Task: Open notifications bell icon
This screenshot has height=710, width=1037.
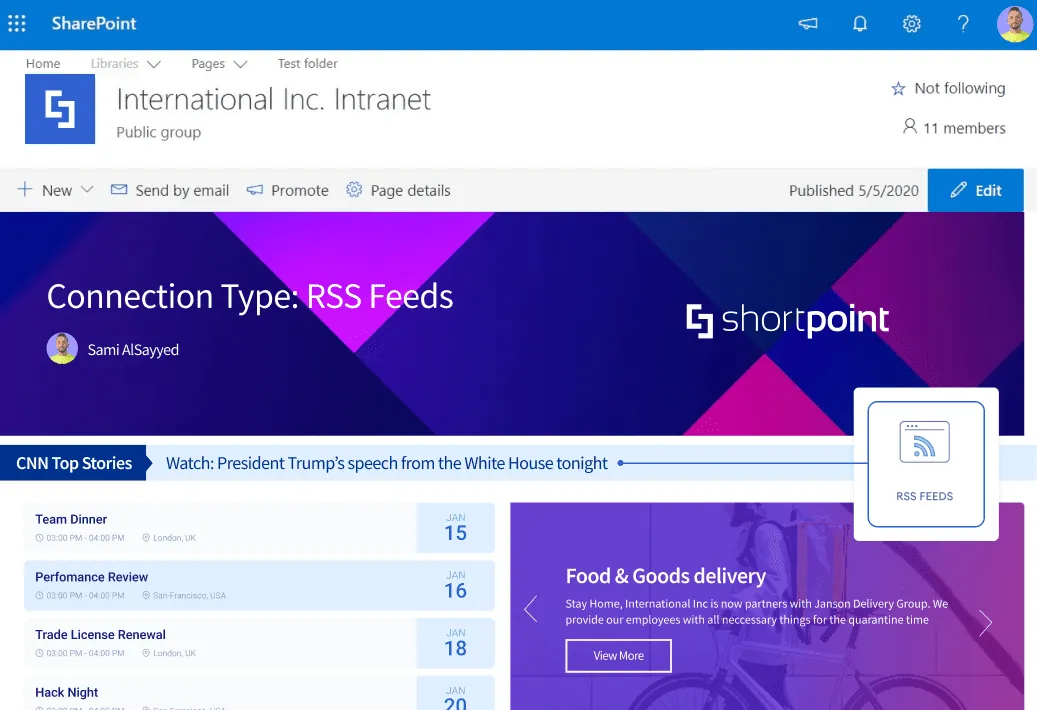Action: click(859, 24)
